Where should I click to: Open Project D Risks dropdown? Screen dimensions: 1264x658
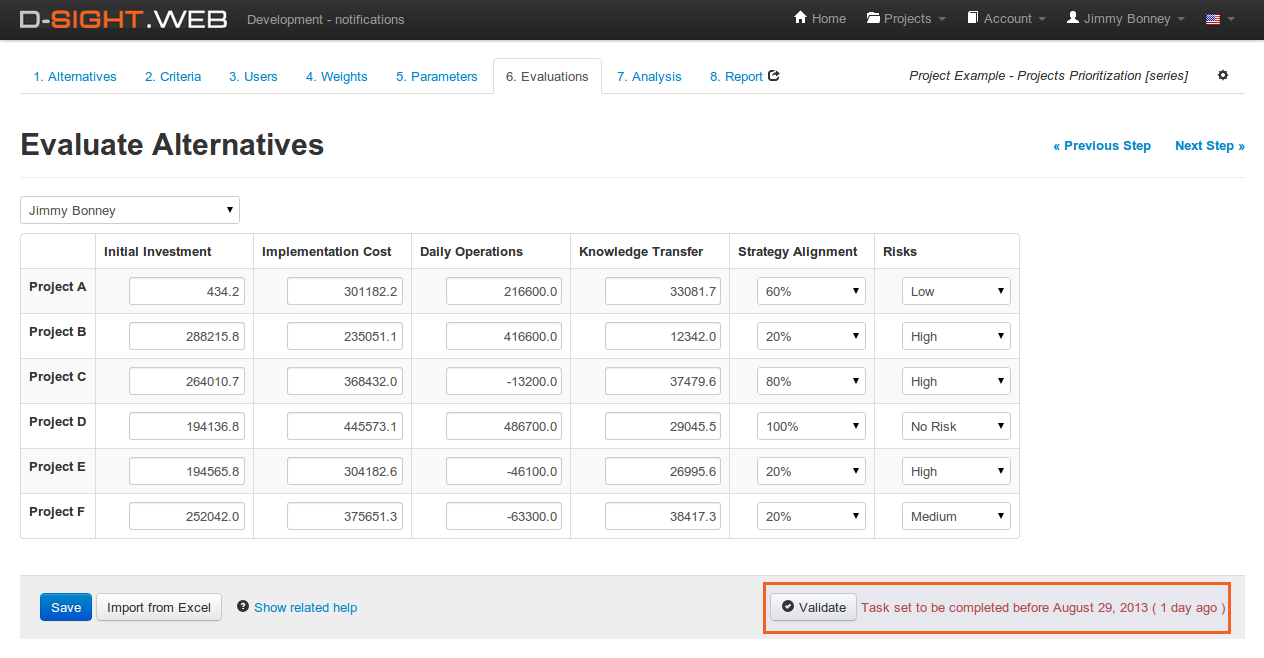coord(956,427)
